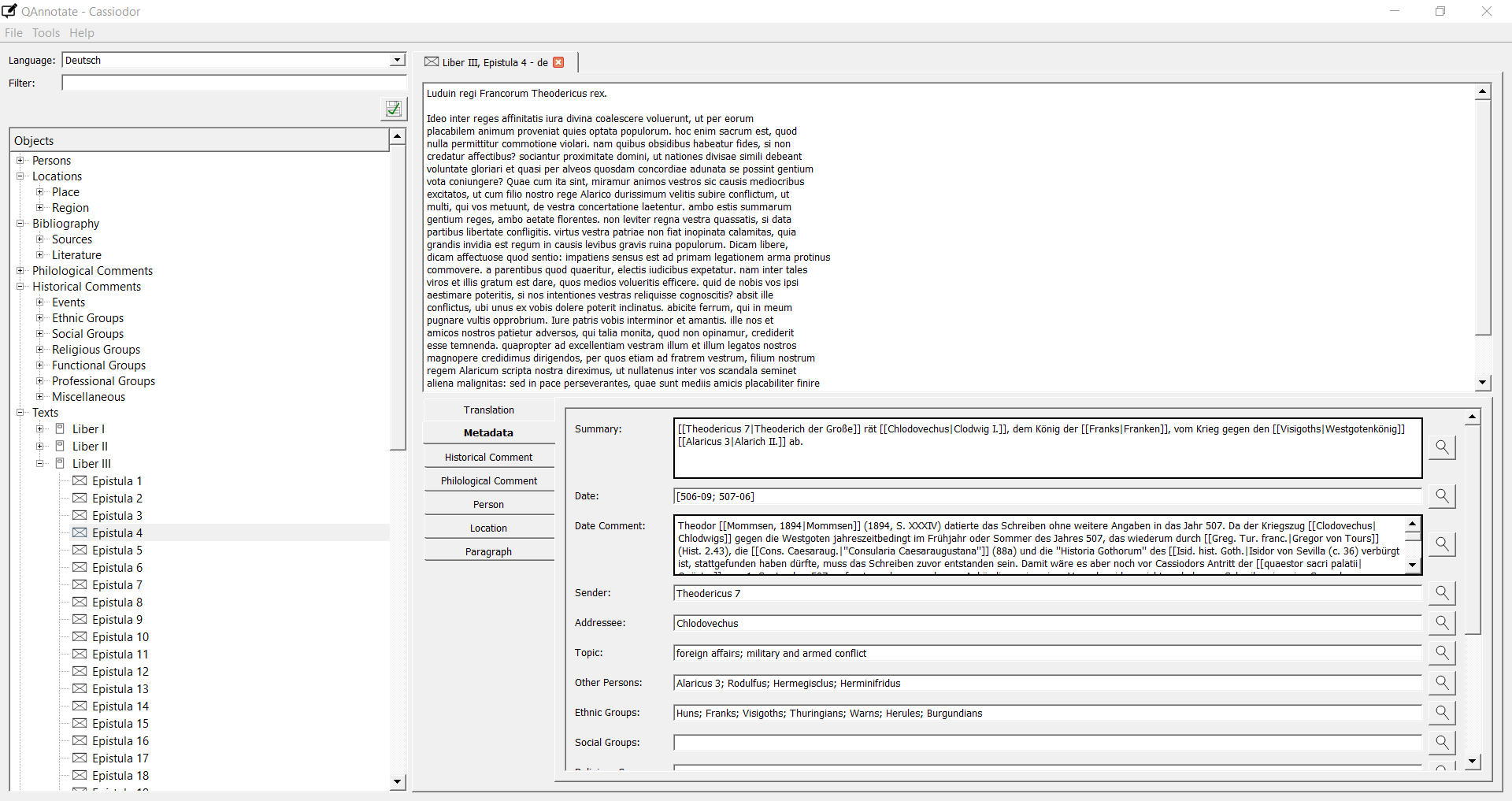Image resolution: width=1512 pixels, height=801 pixels.
Task: Click the Addressee field containing Chlodovechus
Action: (1048, 623)
